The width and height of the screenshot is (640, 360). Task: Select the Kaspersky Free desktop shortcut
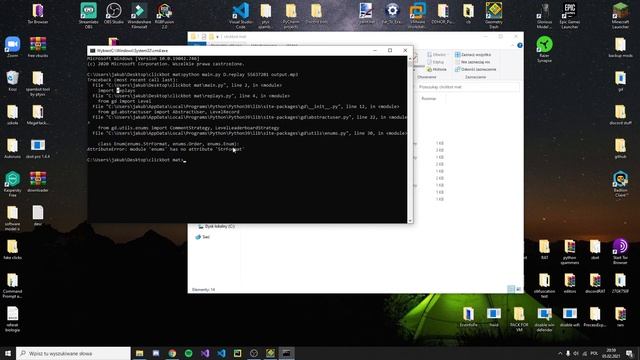[13, 184]
